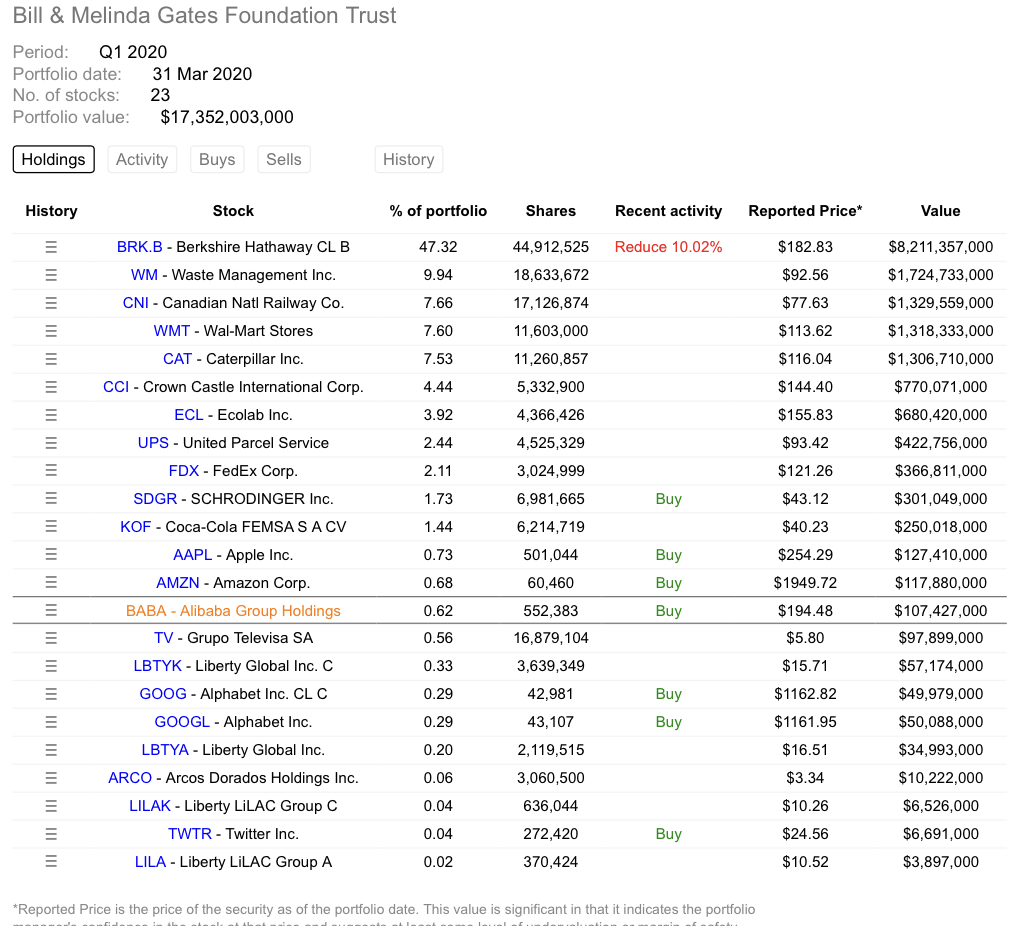The width and height of the screenshot is (1034, 926).
Task: Open history icon for Coca-Cola FEMSA row
Action: [51, 527]
